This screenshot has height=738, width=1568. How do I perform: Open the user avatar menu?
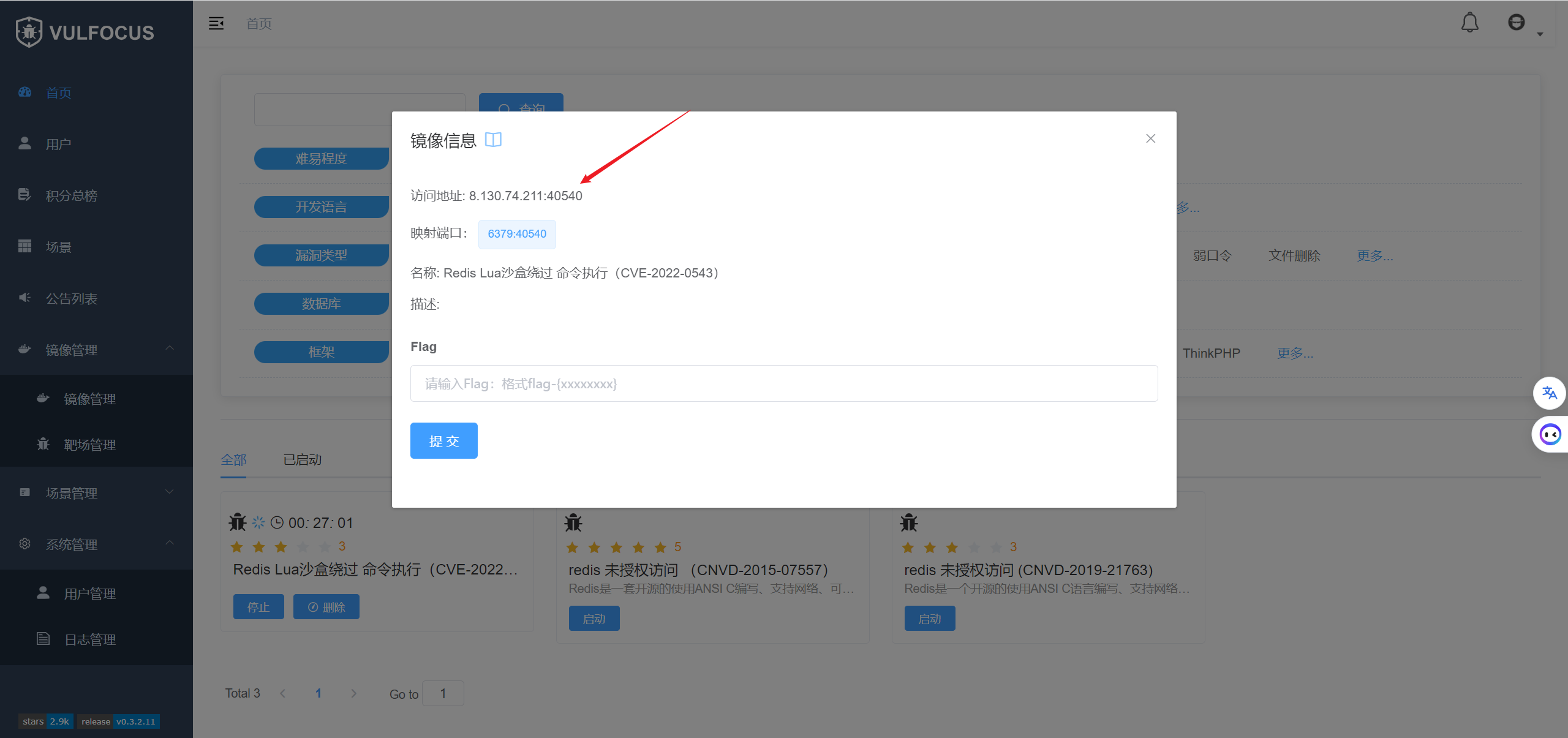[1517, 23]
